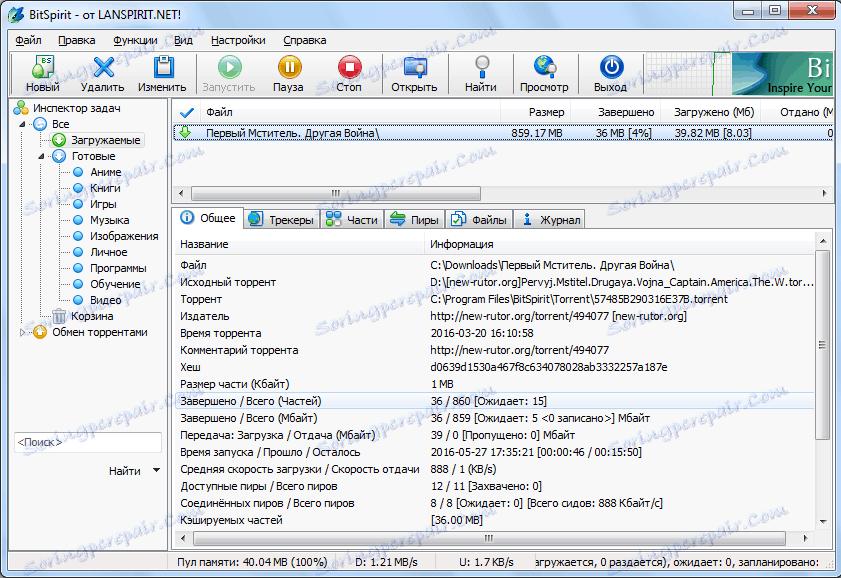
Task: Click the Новый toolbar icon
Action: [x=42, y=68]
